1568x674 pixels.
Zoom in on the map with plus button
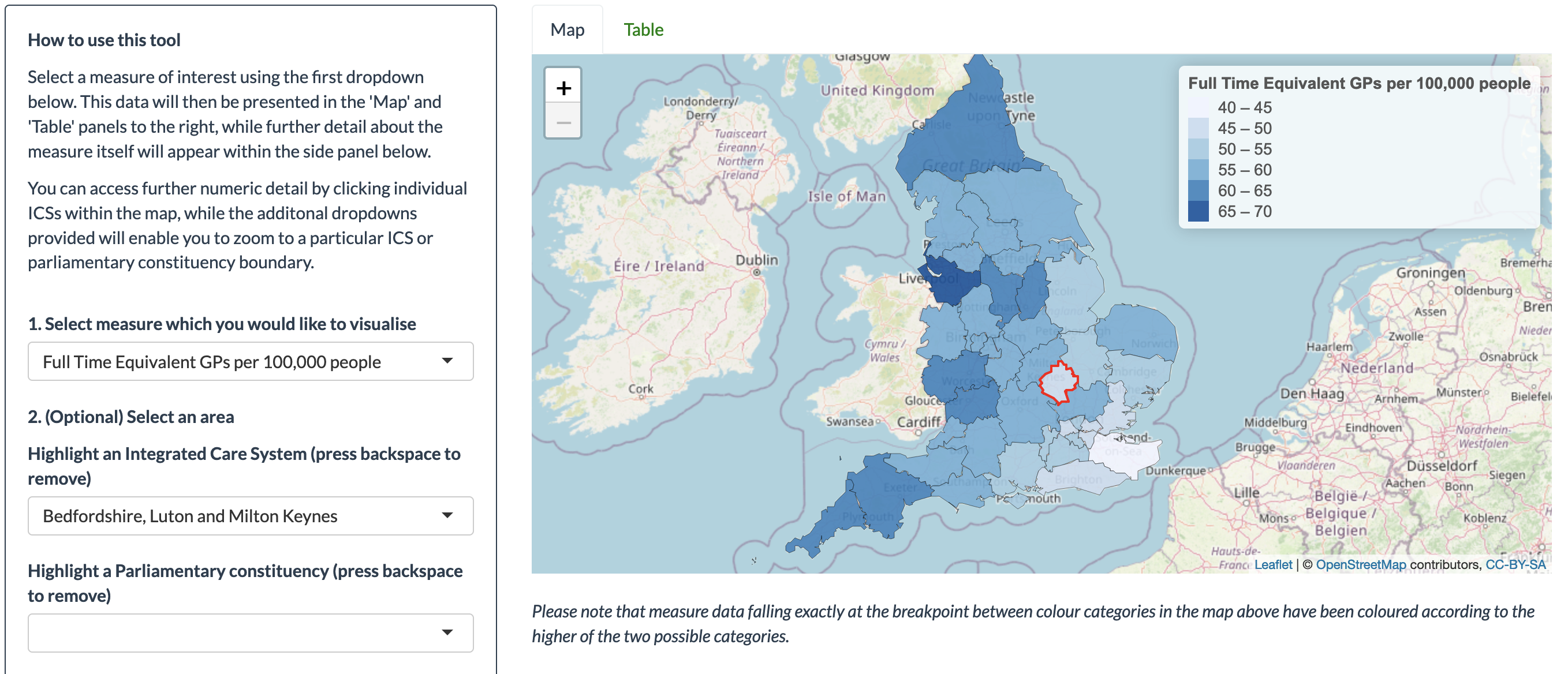[563, 88]
